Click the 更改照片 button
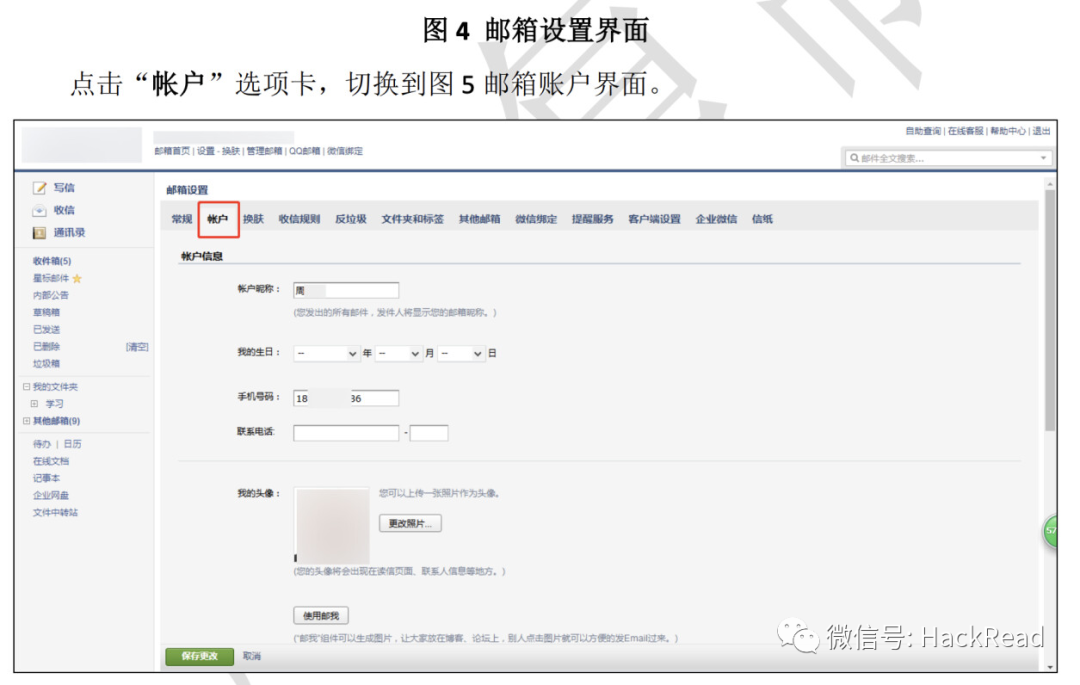Viewport: 1080px width, 685px height. (410, 524)
